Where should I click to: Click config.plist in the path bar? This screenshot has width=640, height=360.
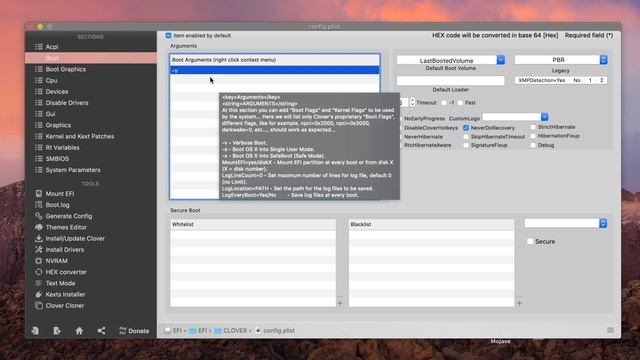click(275, 331)
